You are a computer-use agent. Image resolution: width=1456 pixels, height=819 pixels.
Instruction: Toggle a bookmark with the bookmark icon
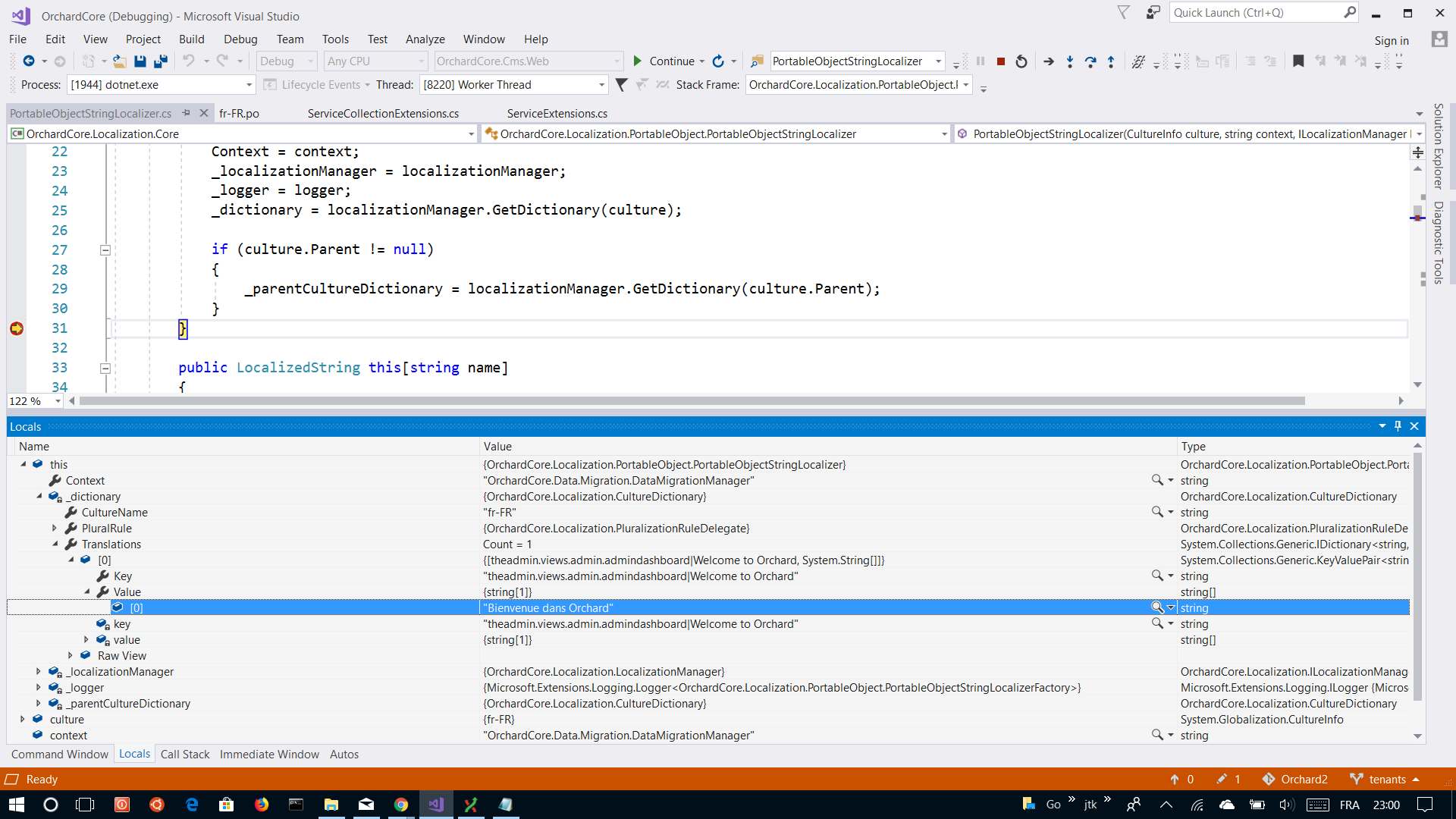1298,61
